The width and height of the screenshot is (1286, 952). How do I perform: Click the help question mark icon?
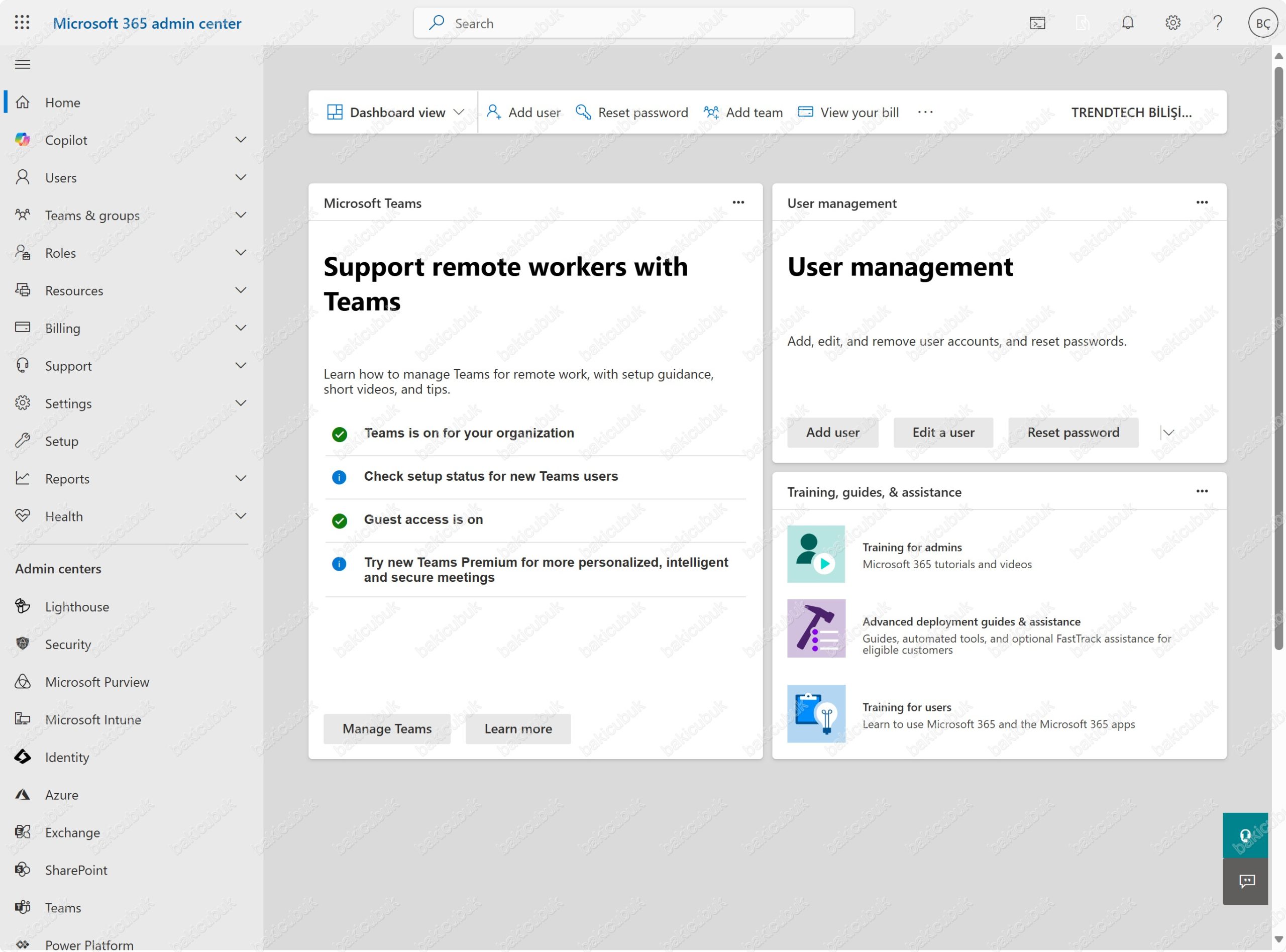click(x=1218, y=23)
